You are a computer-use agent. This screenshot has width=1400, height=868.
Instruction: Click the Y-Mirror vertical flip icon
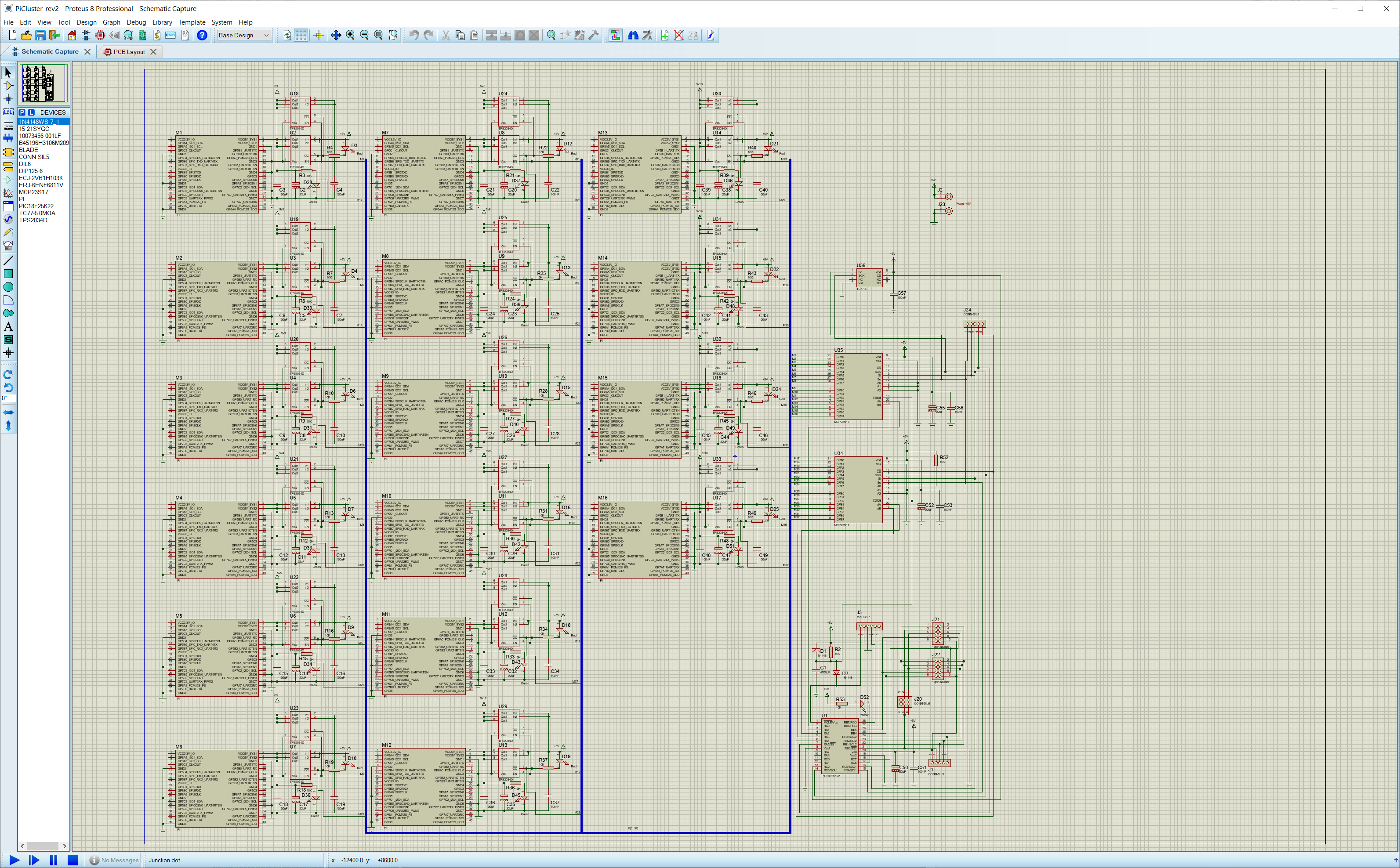(x=8, y=425)
